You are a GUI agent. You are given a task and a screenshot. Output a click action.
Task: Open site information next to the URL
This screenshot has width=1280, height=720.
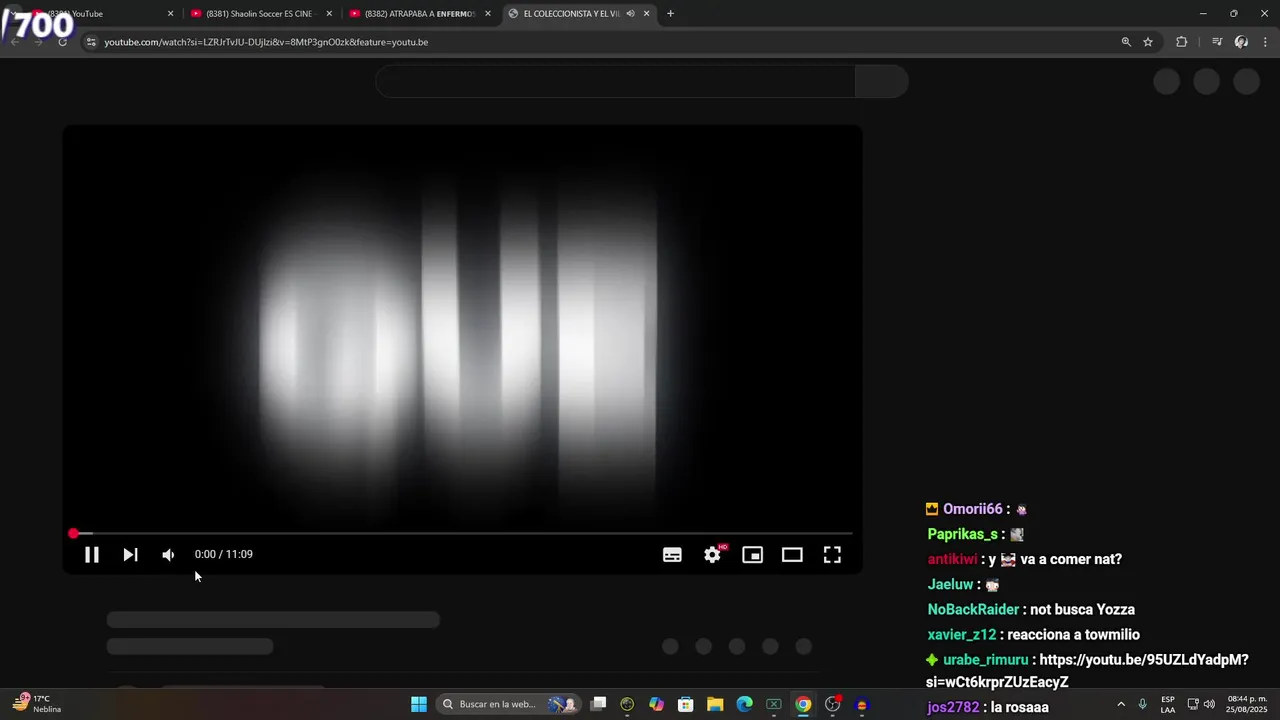(x=91, y=42)
